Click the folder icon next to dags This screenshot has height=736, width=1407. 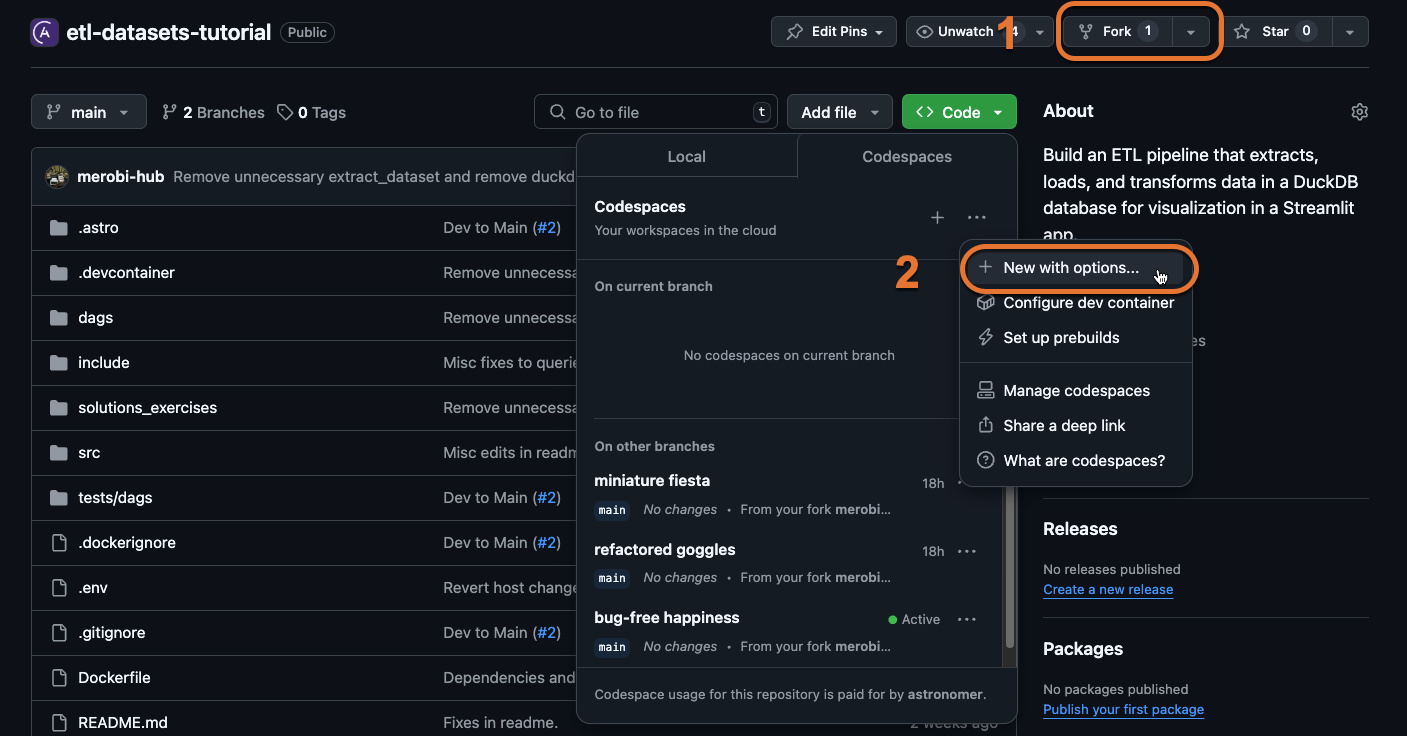(x=59, y=317)
